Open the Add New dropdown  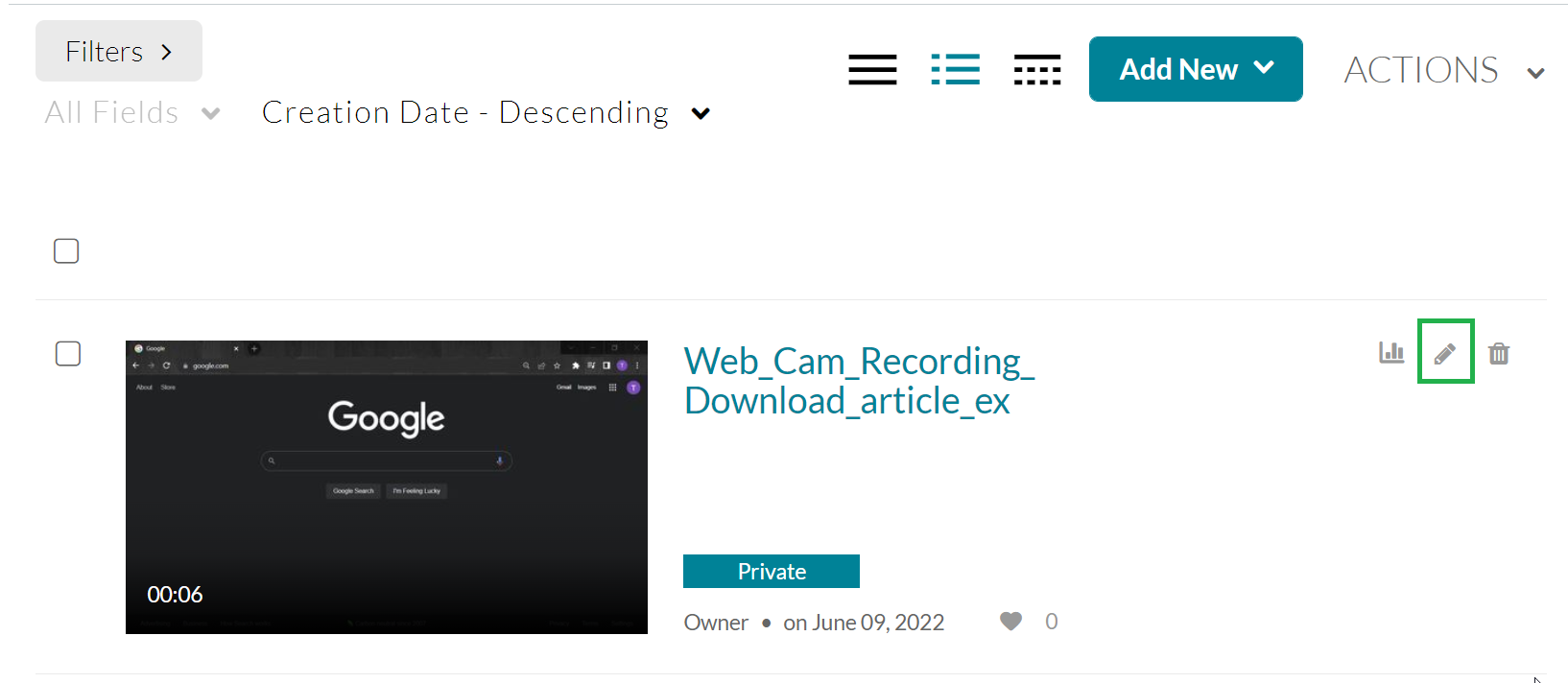pos(1196,69)
